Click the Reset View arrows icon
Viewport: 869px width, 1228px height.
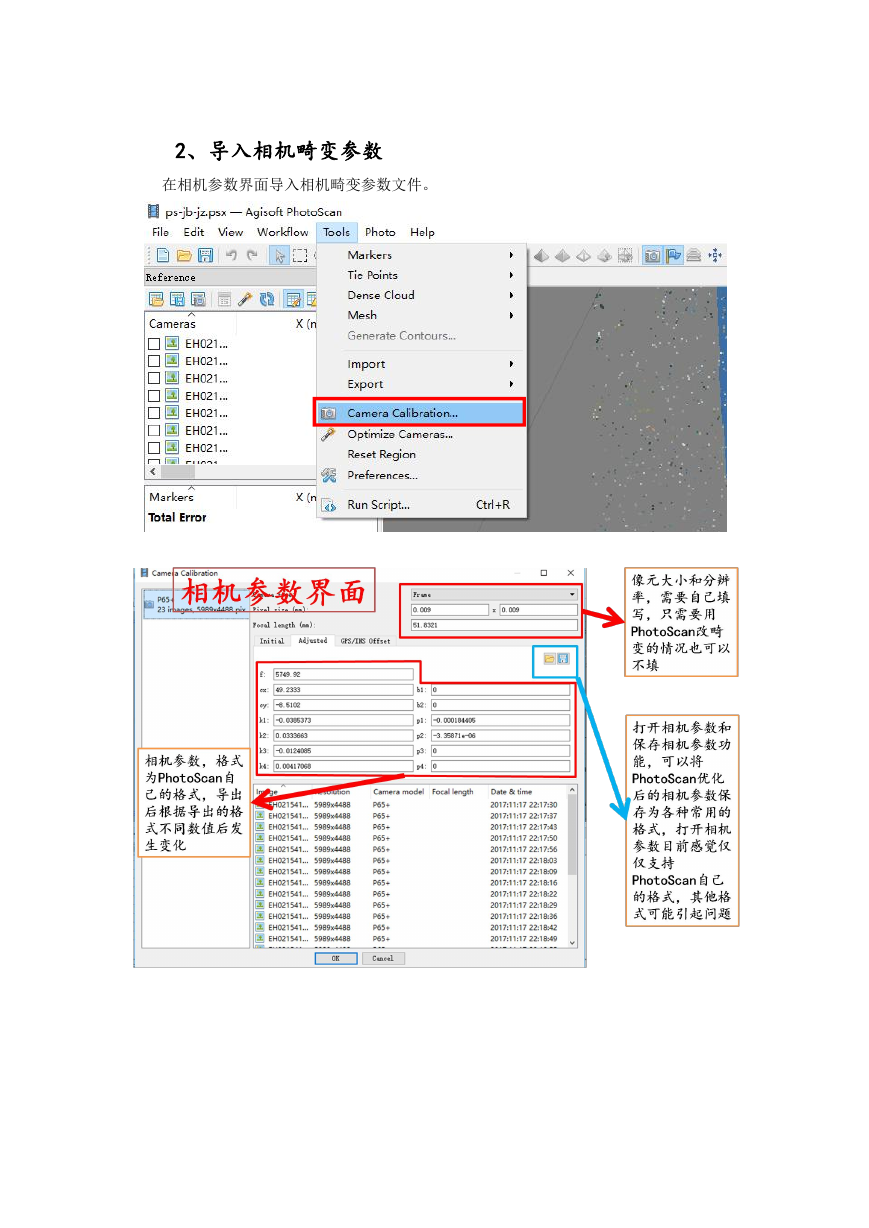[x=715, y=256]
